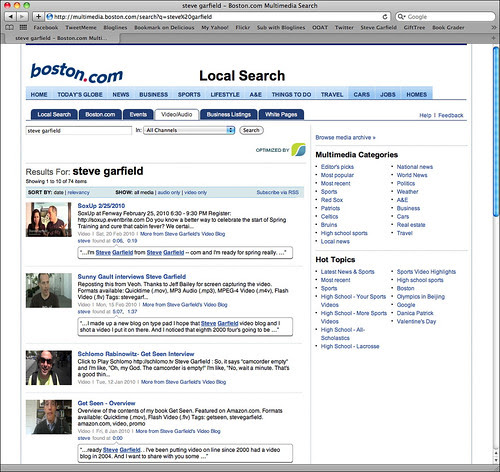Open High School - Lacrosse topic
500x472 pixels.
click(x=350, y=346)
